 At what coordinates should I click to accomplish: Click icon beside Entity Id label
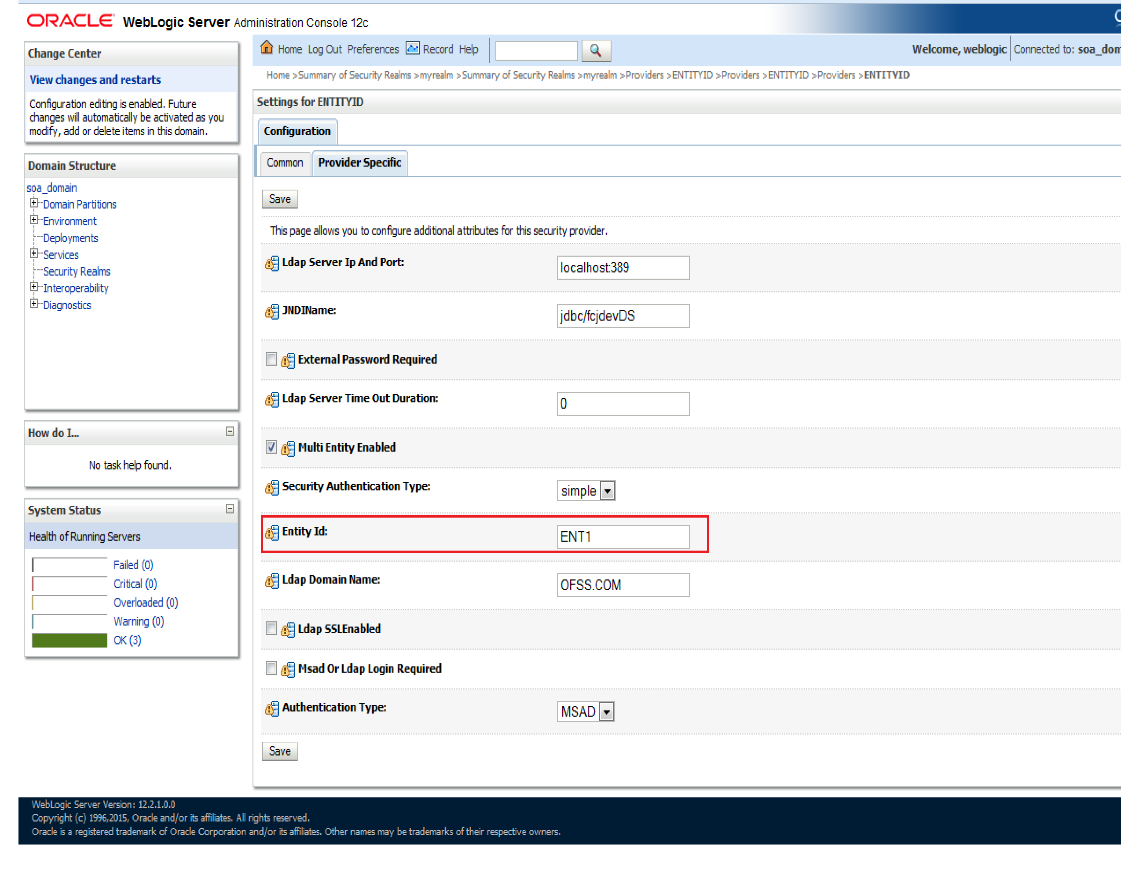coord(272,532)
